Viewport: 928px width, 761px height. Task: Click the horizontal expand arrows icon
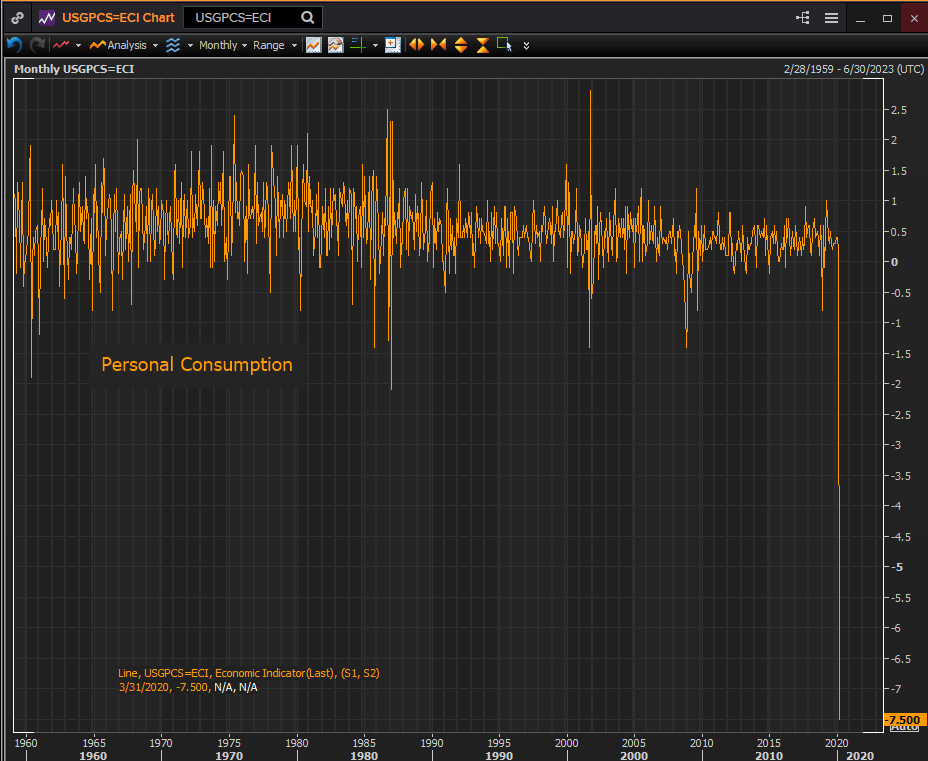tap(416, 45)
